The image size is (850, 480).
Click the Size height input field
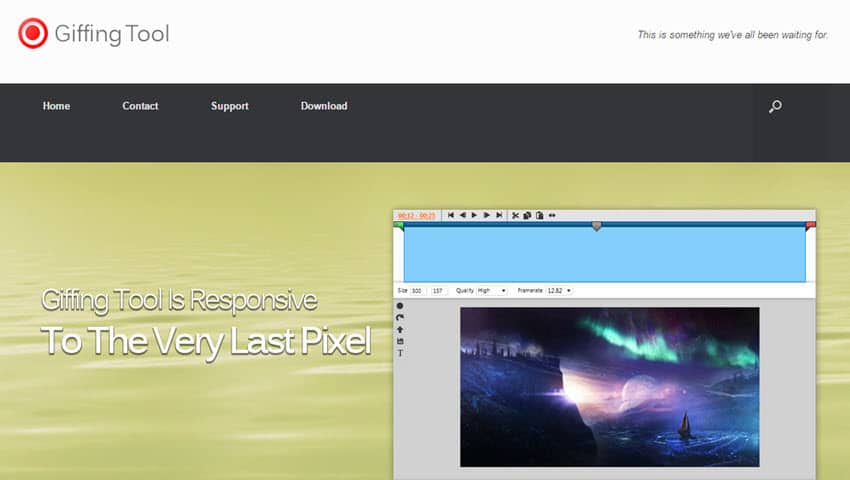[439, 291]
